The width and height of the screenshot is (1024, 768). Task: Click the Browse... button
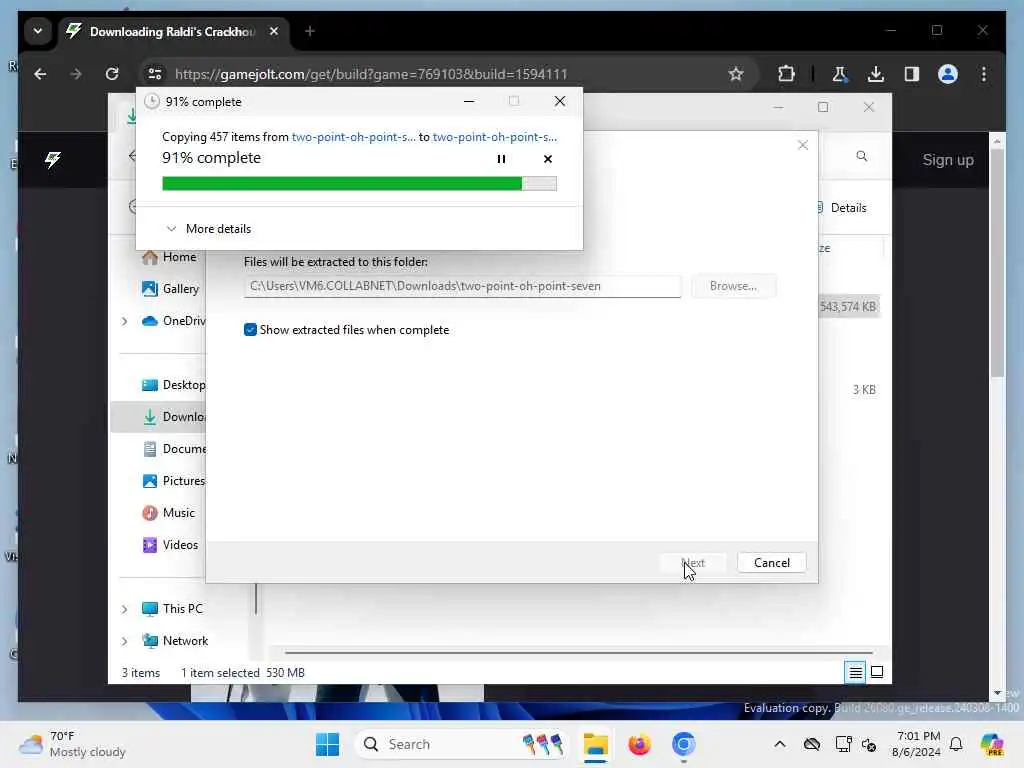point(733,286)
